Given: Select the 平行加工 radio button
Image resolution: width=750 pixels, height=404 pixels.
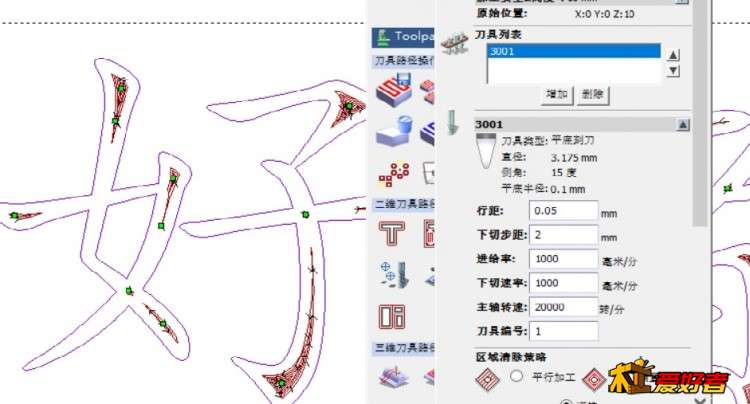Looking at the screenshot, I should click(517, 377).
